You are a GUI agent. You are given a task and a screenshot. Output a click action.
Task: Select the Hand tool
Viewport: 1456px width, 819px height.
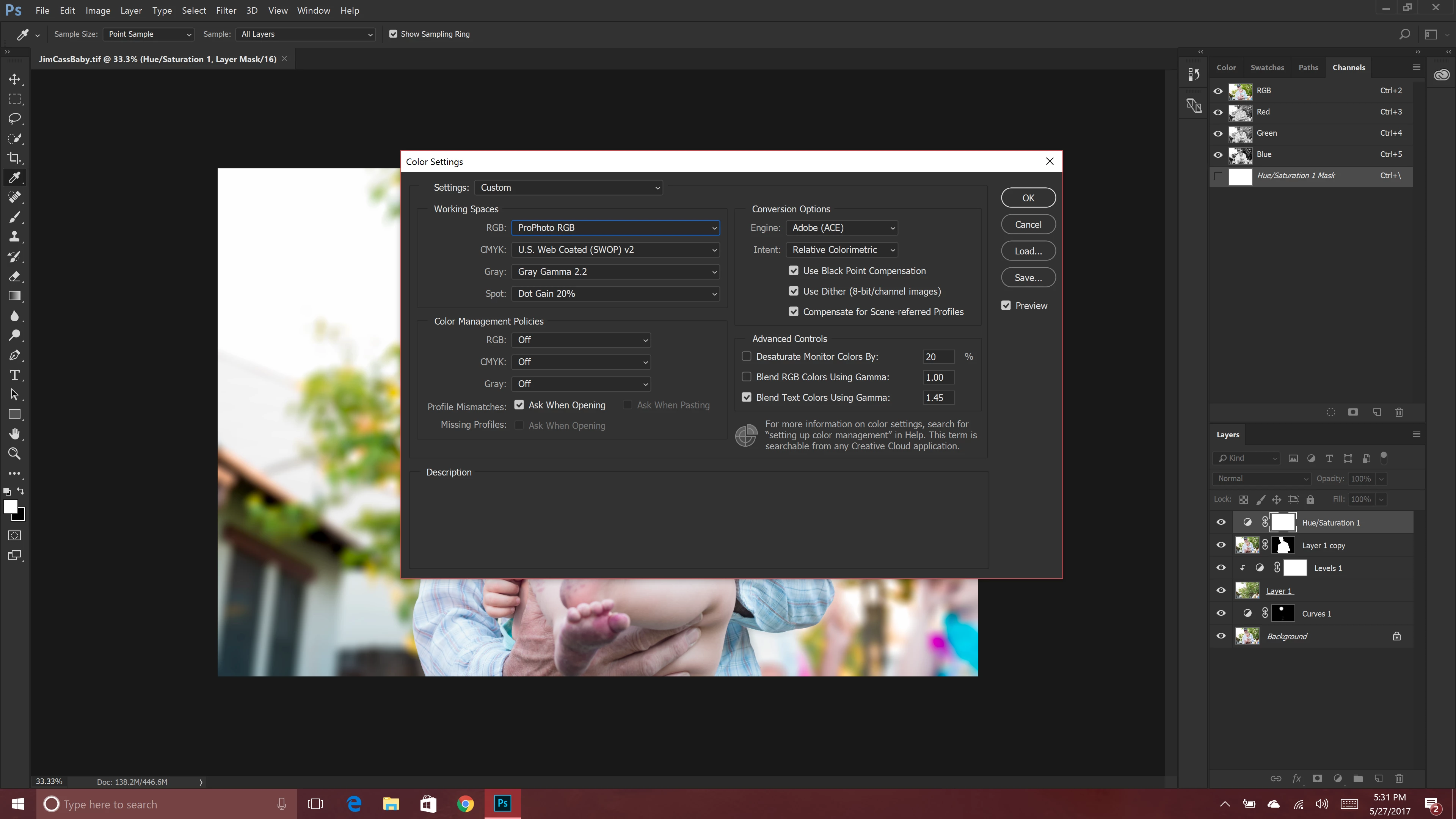coord(15,433)
